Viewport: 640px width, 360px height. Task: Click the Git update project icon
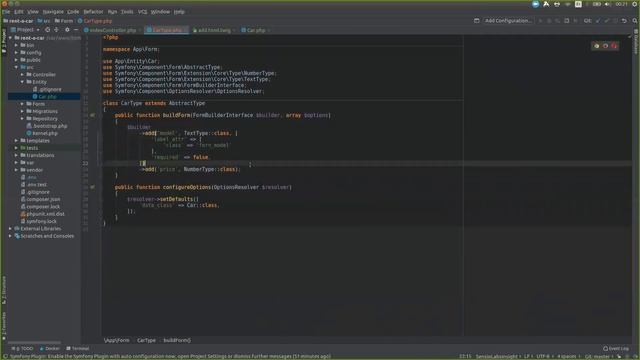(598, 20)
